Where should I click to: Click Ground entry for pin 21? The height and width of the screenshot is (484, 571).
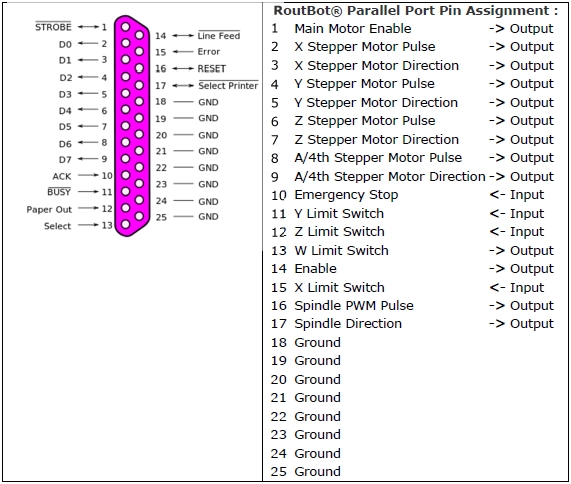(x=318, y=398)
